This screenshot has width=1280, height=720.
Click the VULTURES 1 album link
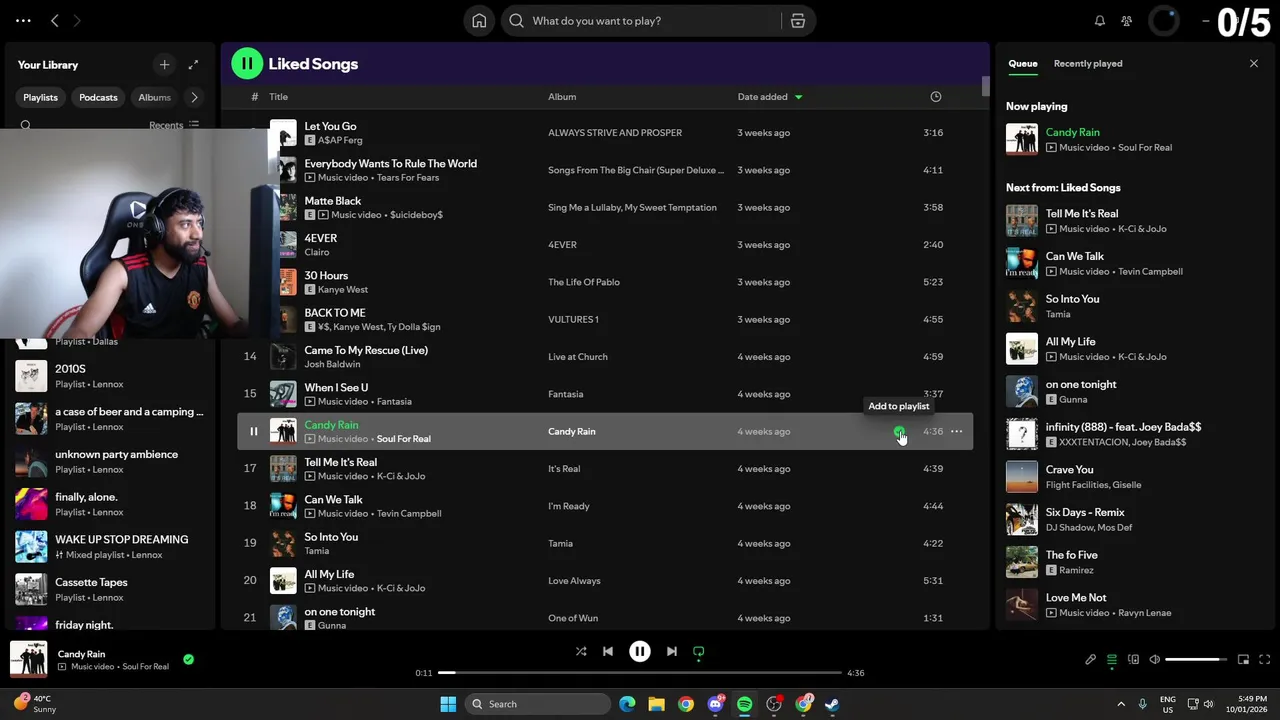[x=573, y=319]
